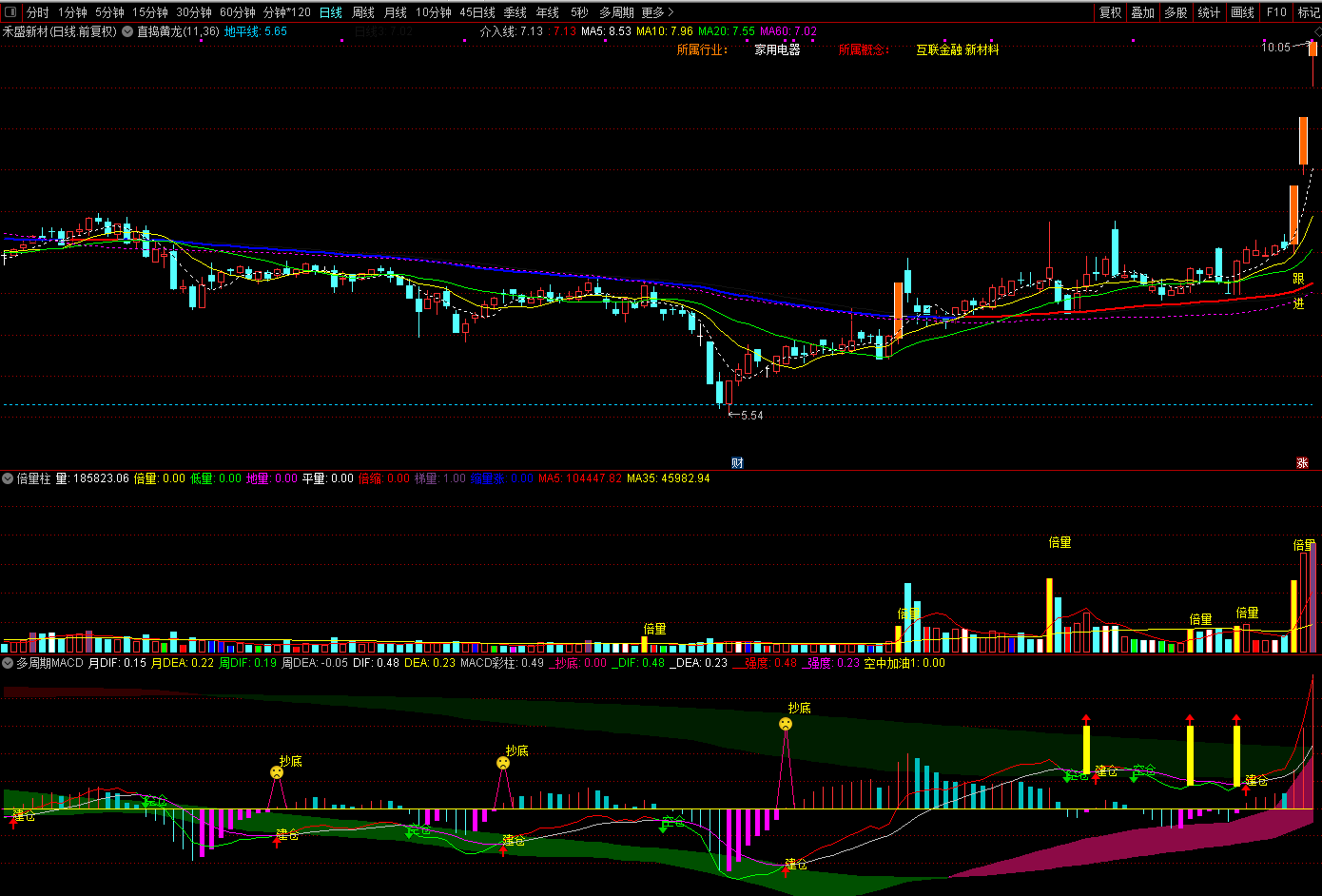Image resolution: width=1322 pixels, height=896 pixels.
Task: Open the 多周期 multi-period view
Action: (x=616, y=12)
